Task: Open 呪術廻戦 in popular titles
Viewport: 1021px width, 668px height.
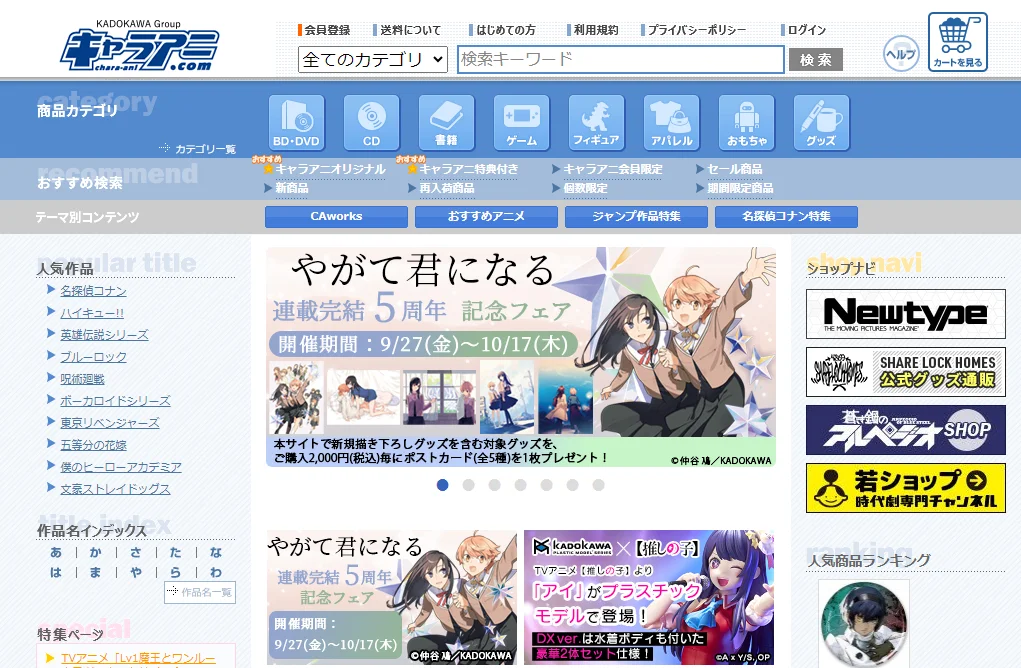Action: pyautogui.click(x=82, y=379)
